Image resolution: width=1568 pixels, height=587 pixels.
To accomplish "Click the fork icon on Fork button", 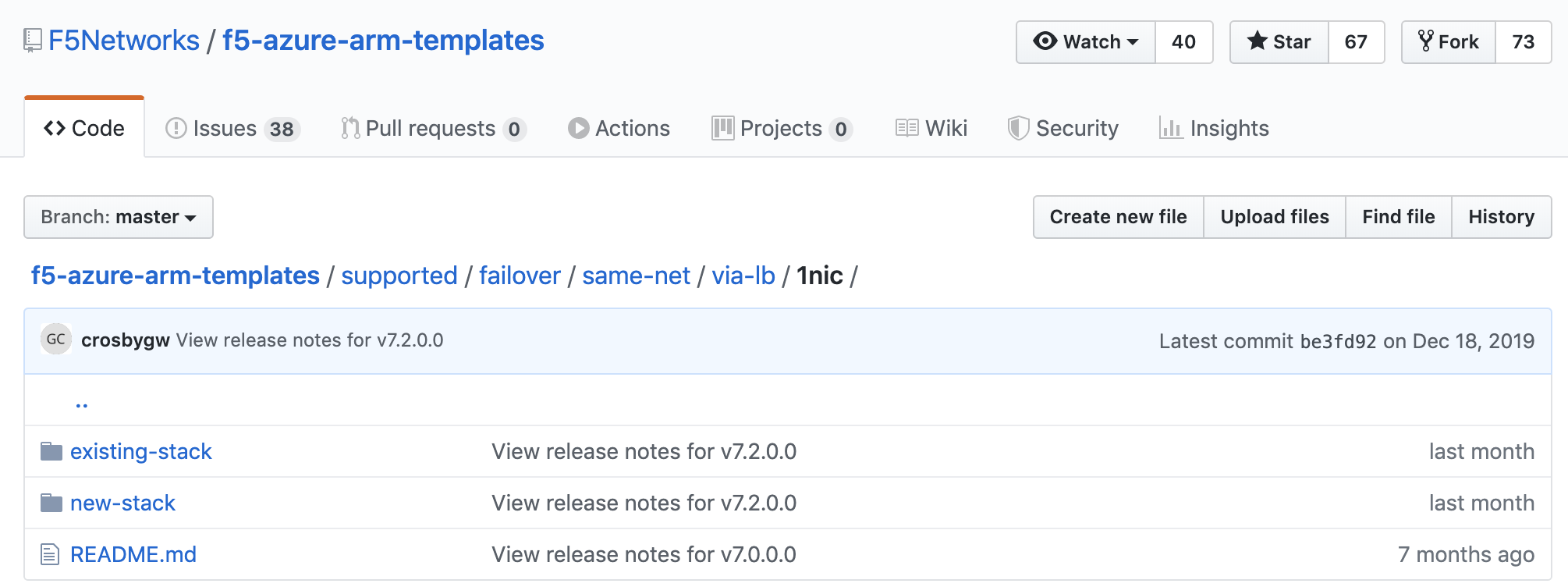I will click(x=1426, y=41).
